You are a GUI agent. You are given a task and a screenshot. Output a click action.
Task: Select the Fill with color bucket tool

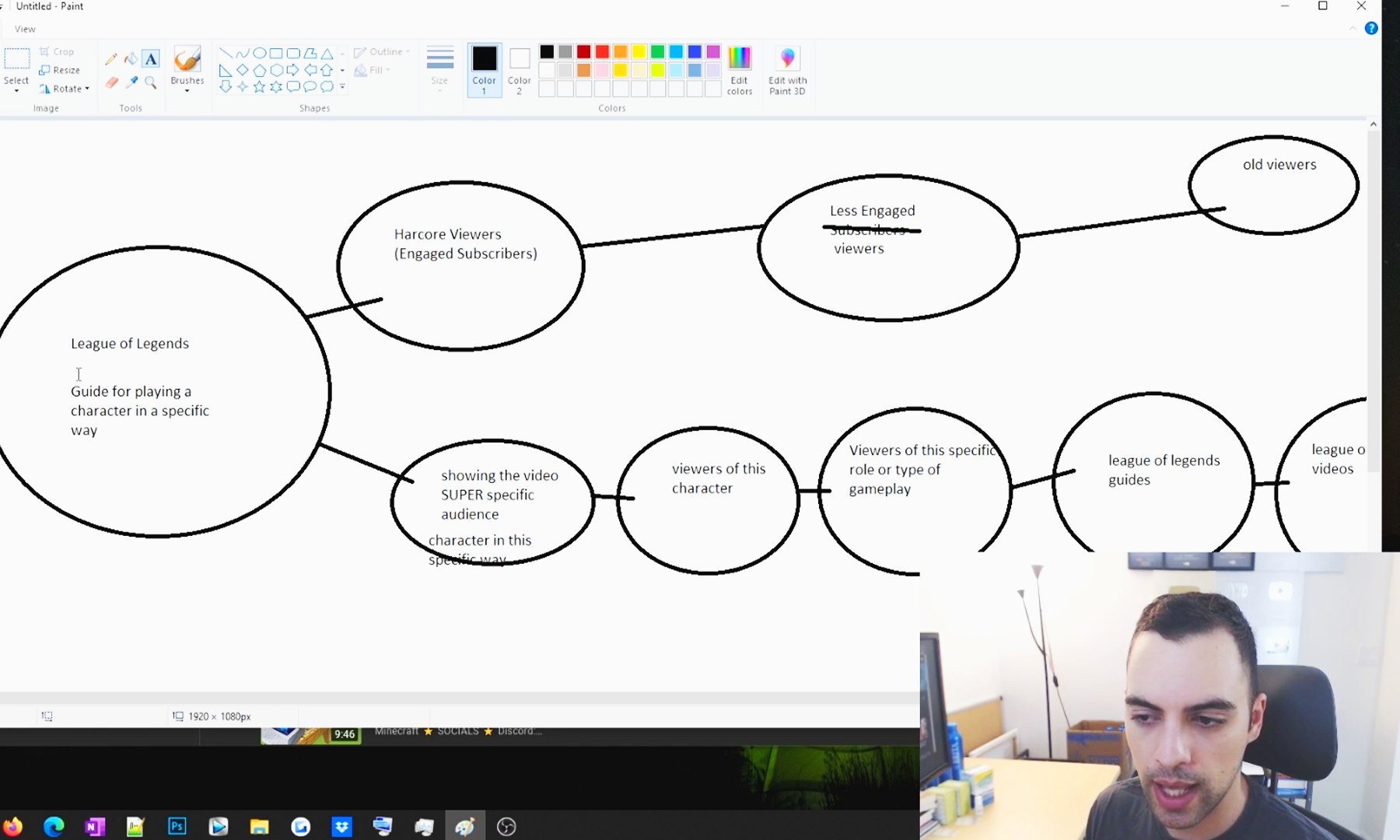[131, 59]
